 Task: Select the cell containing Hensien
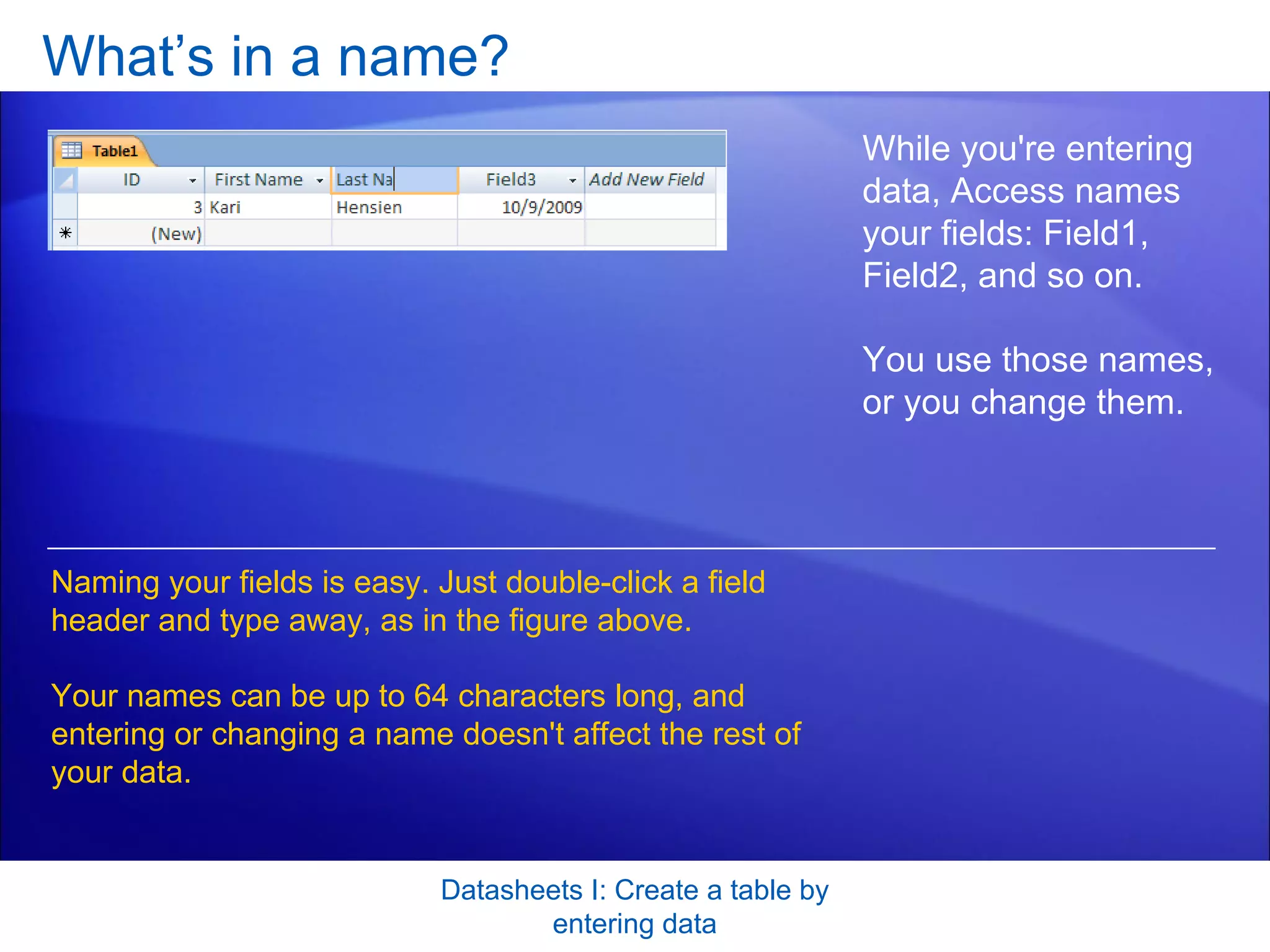(x=395, y=207)
